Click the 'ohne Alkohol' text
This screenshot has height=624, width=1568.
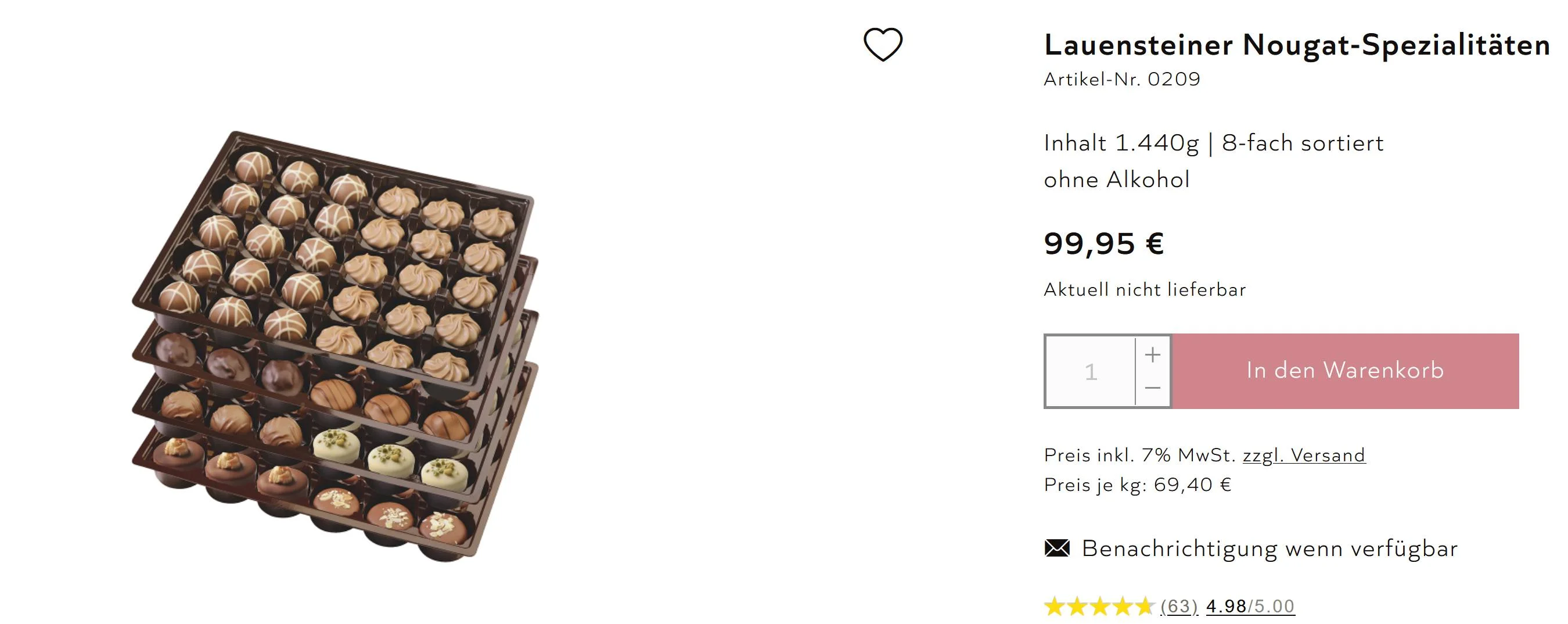click(1116, 180)
